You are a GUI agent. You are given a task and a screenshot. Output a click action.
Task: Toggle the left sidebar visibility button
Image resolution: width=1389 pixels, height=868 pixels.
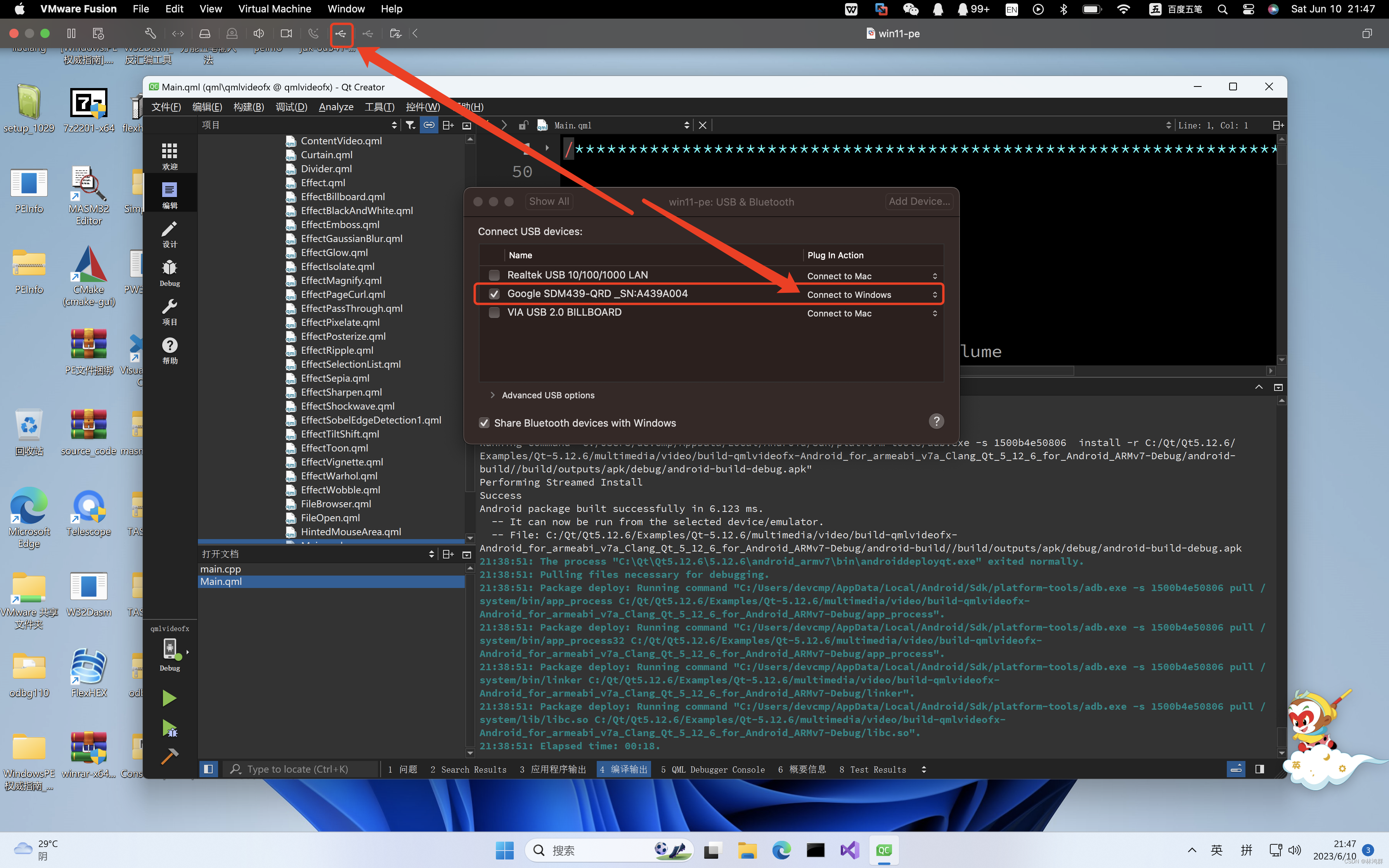208,769
